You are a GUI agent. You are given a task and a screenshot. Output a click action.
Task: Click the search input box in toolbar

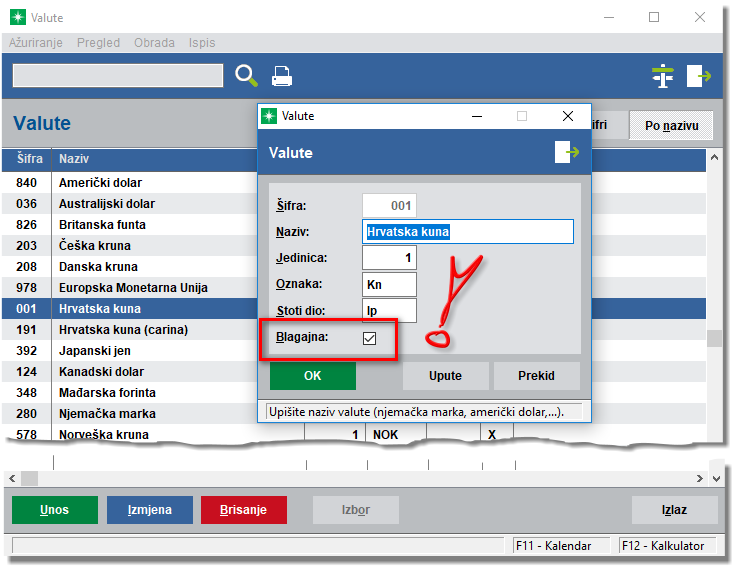(118, 75)
